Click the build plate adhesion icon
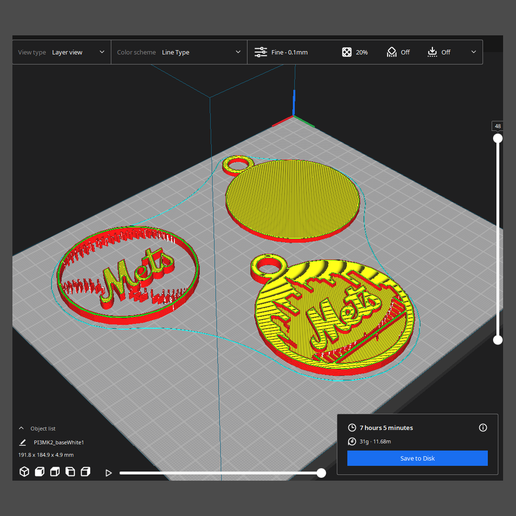The height and width of the screenshot is (516, 516). (432, 52)
